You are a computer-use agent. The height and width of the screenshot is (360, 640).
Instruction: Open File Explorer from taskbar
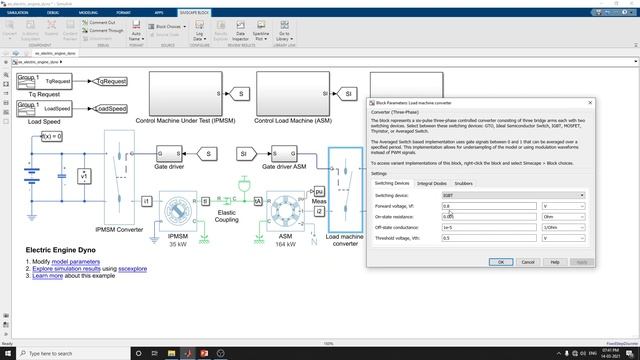171,353
